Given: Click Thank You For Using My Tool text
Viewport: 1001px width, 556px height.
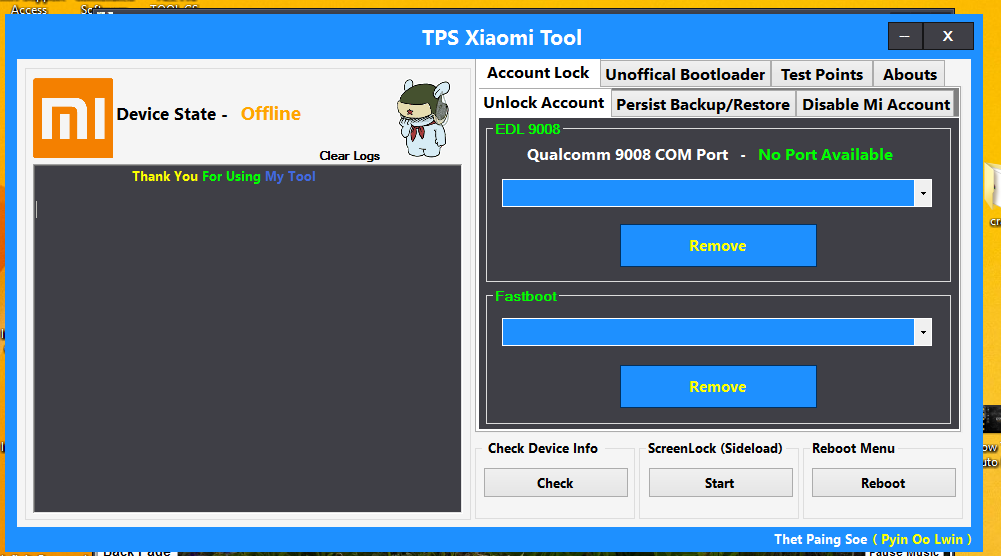Looking at the screenshot, I should pos(223,176).
